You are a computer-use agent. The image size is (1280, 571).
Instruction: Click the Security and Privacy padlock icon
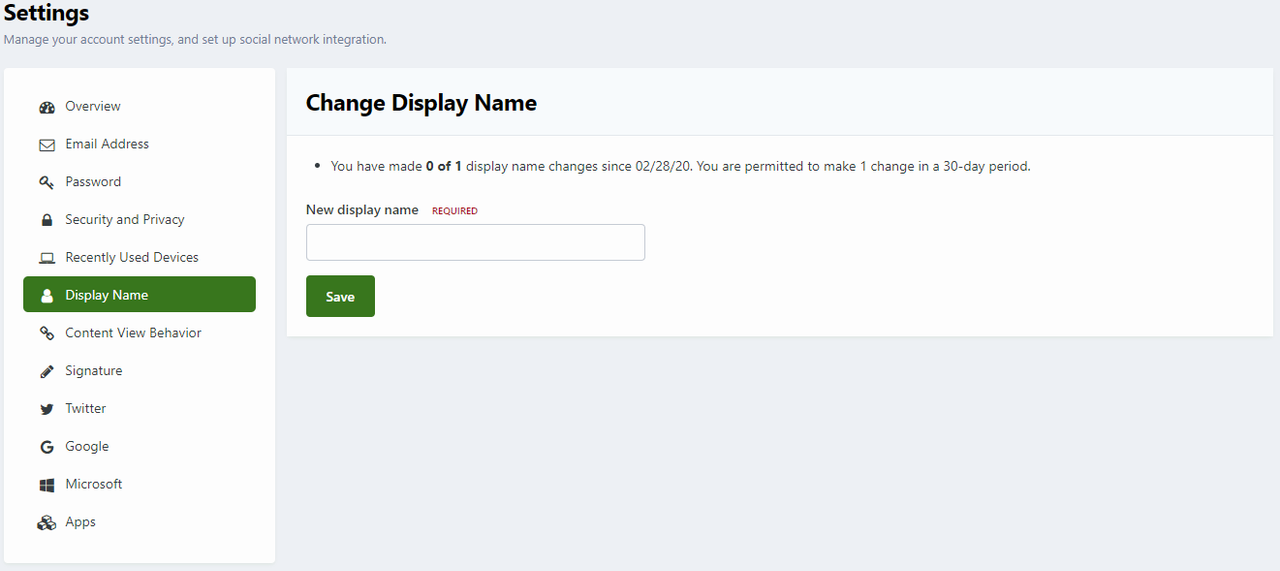click(x=46, y=220)
